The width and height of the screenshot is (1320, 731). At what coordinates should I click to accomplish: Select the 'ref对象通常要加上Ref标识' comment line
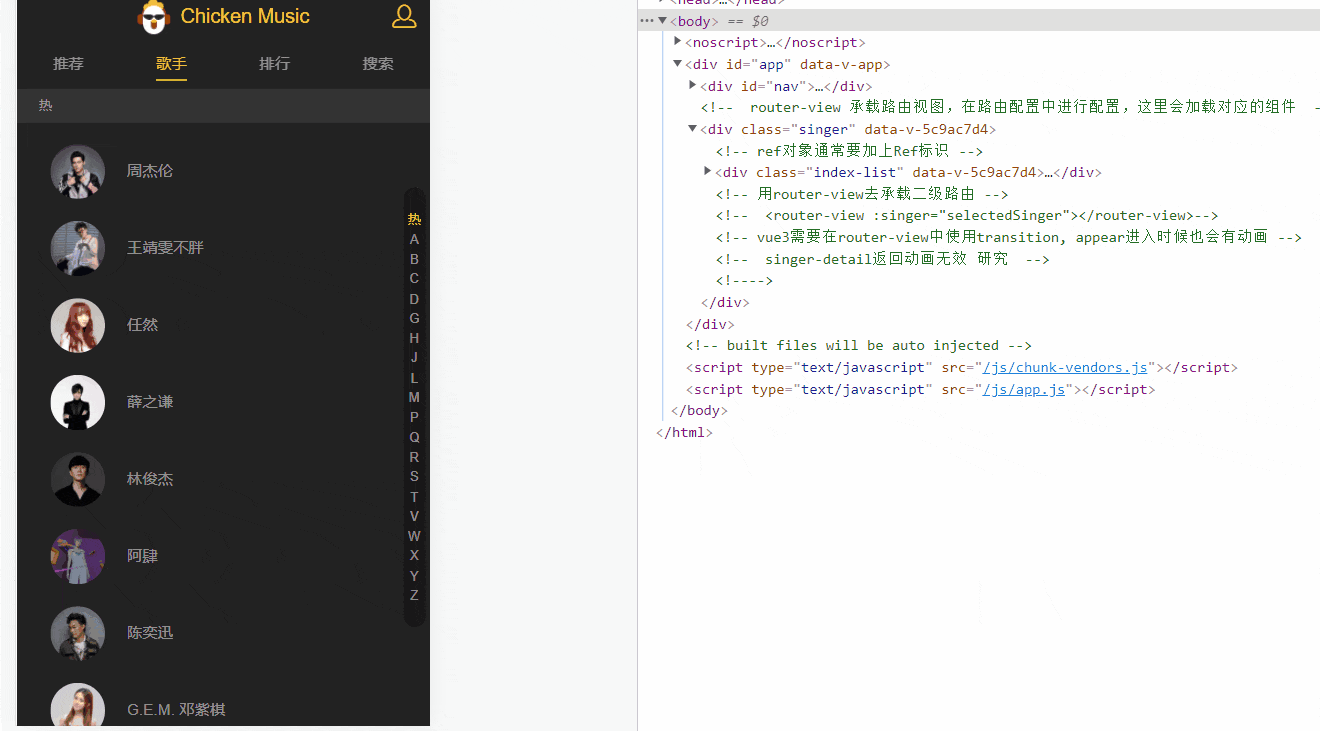click(x=849, y=151)
